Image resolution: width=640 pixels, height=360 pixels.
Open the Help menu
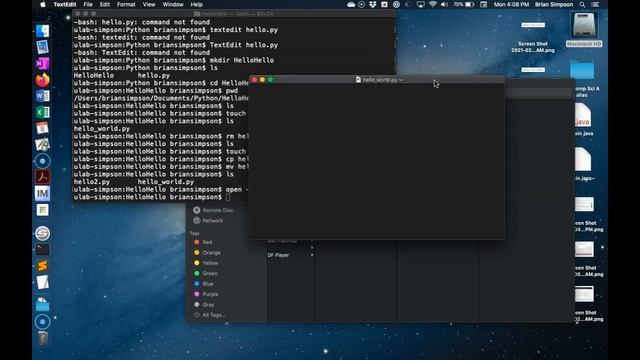point(197,4)
